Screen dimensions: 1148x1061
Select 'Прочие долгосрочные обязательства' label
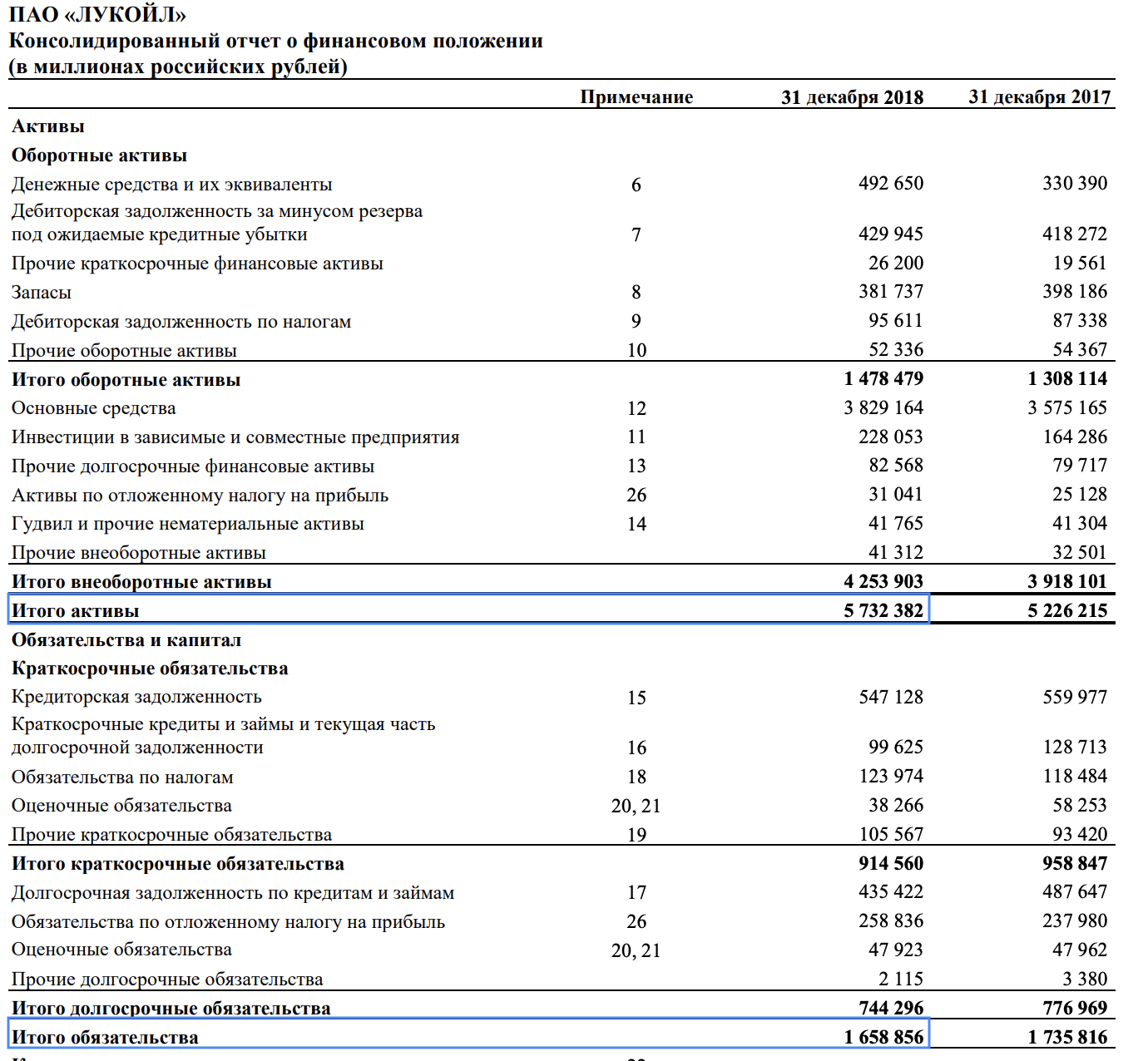point(167,980)
